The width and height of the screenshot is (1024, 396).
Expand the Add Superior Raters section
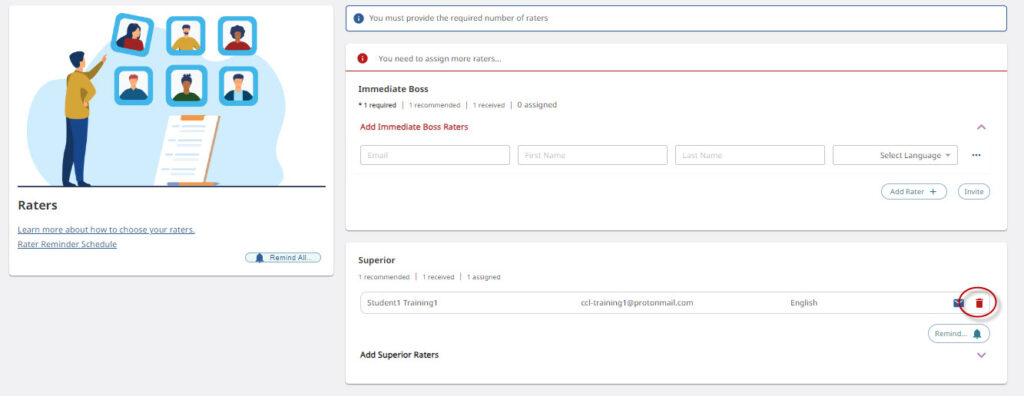[x=981, y=355]
